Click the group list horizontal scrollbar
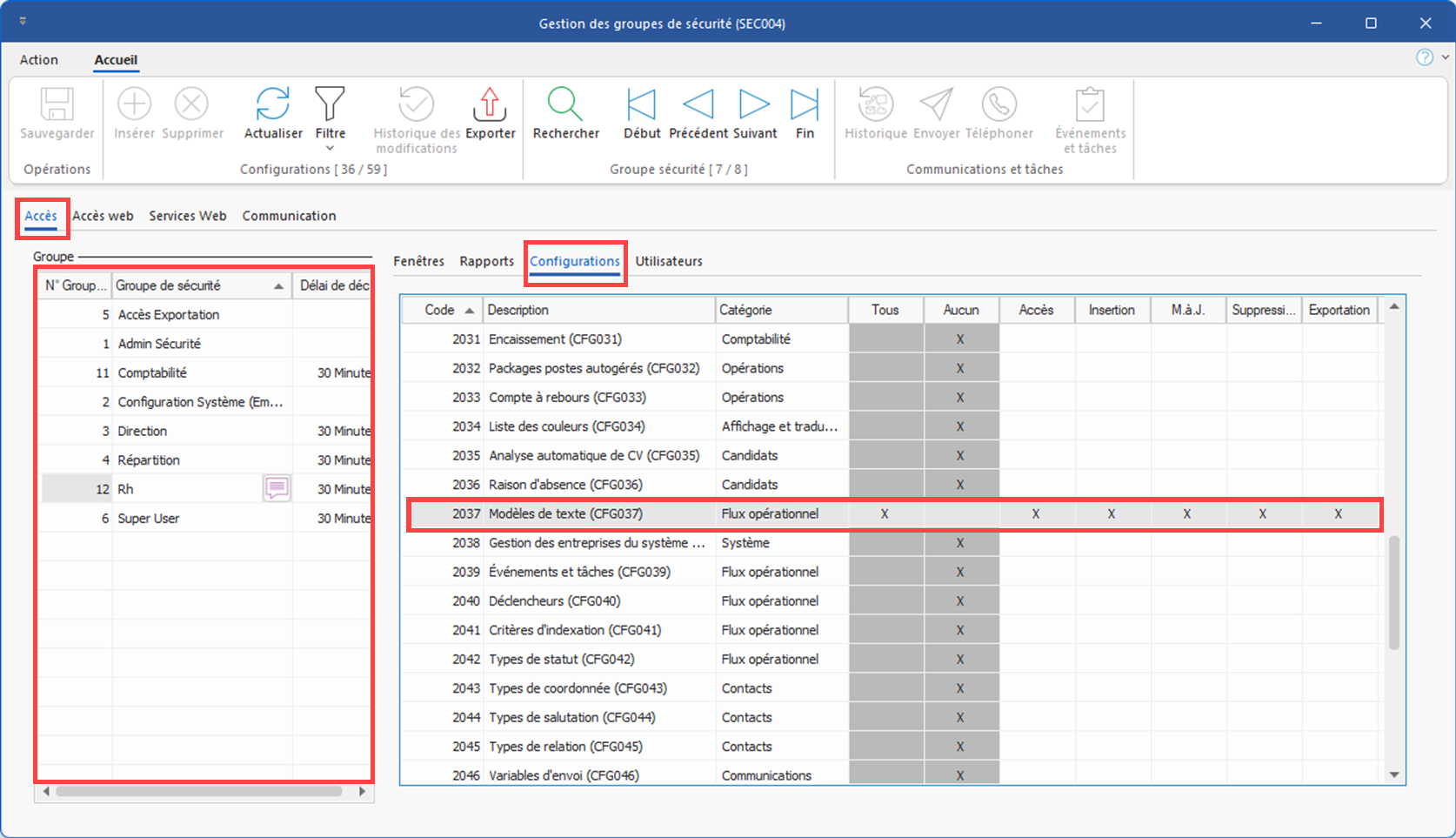This screenshot has height=838, width=1456. (199, 792)
